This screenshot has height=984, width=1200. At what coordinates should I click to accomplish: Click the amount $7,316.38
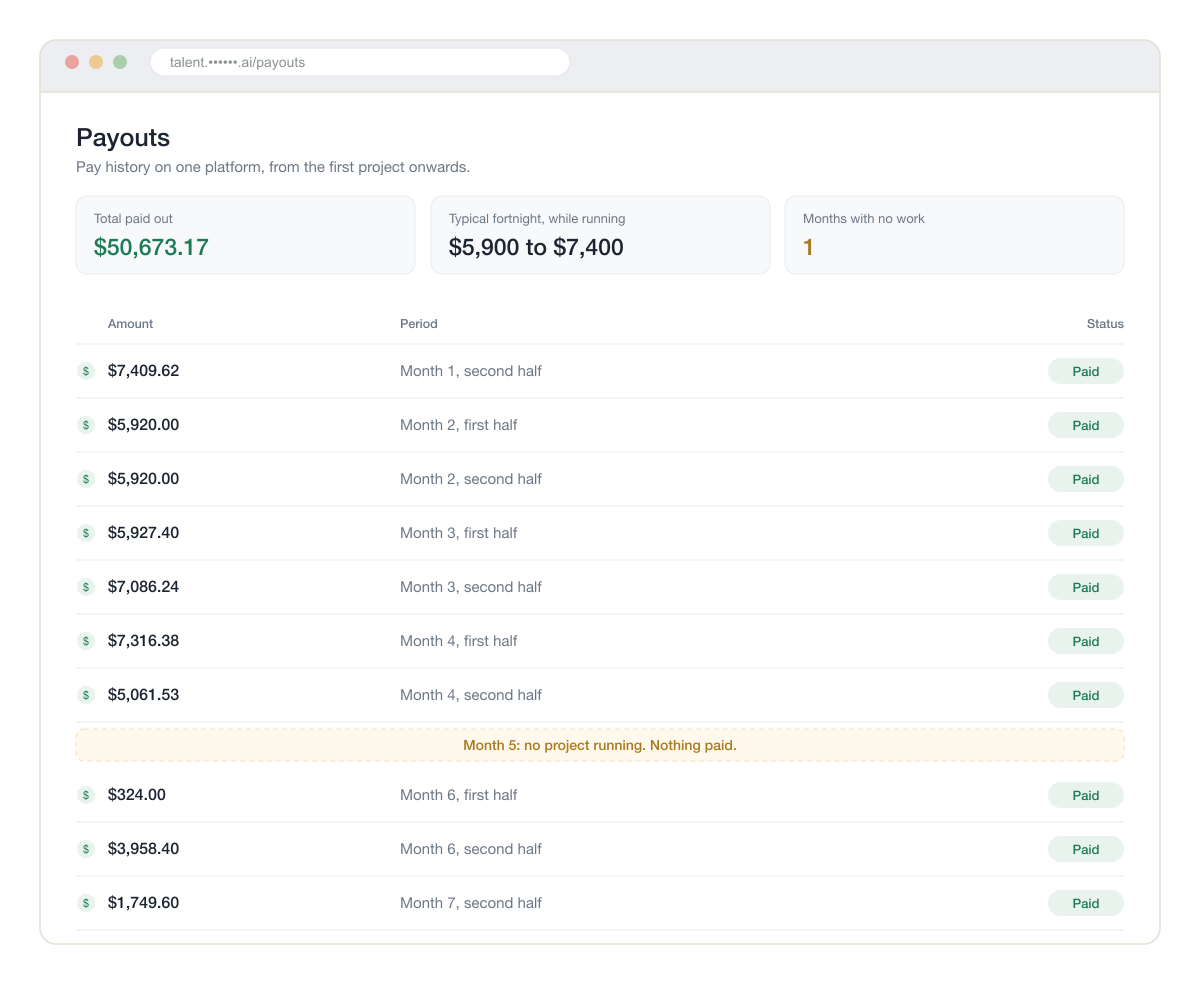pos(143,641)
